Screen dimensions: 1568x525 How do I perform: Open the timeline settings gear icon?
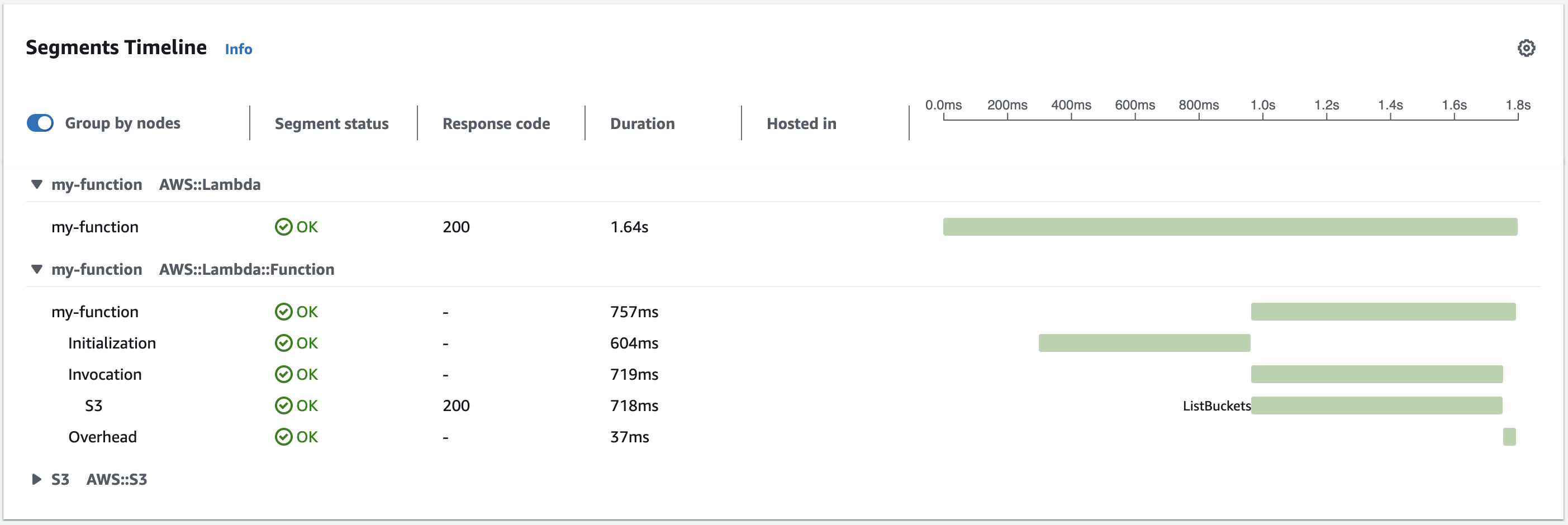click(x=1526, y=48)
